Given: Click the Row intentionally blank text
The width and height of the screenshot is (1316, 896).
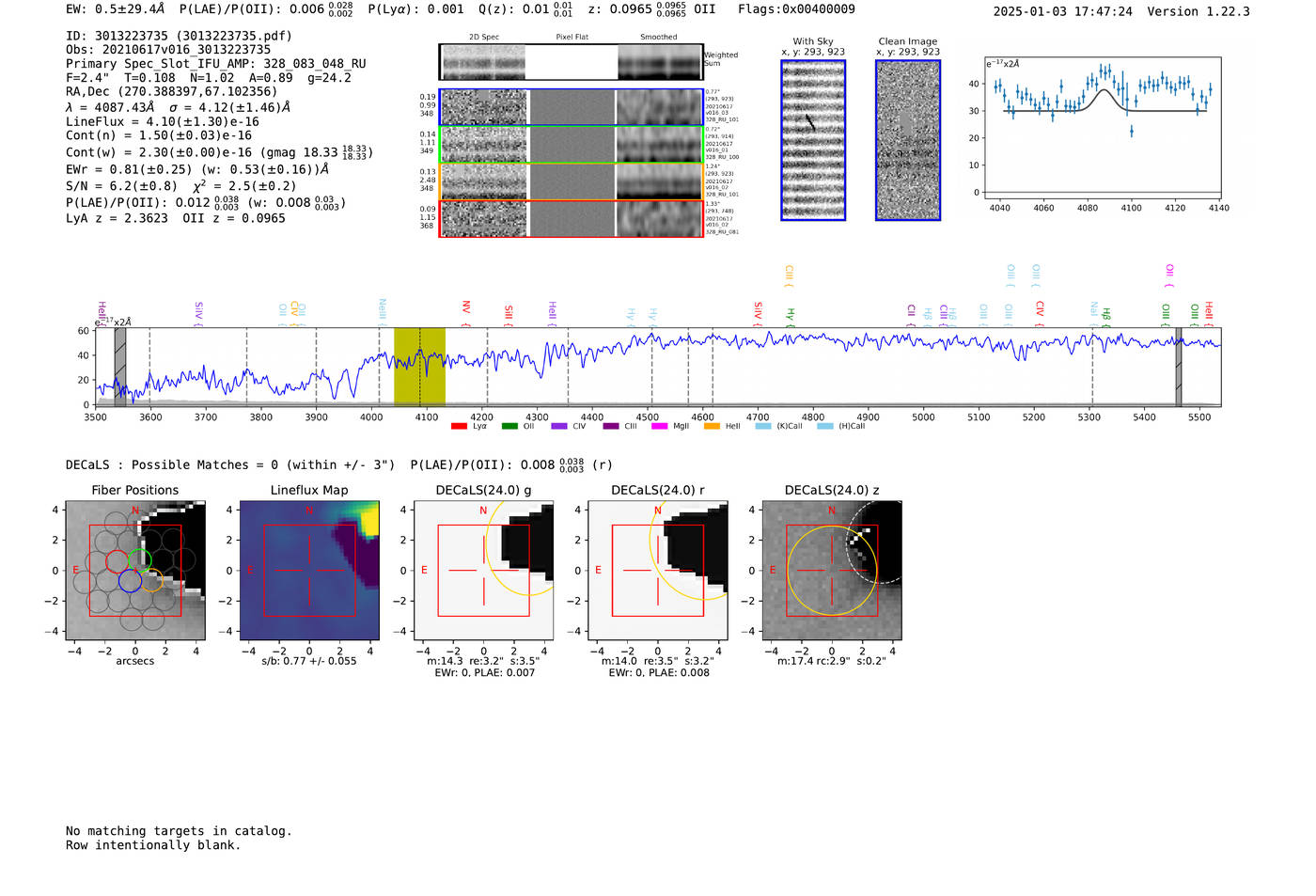Looking at the screenshot, I should 153,845.
